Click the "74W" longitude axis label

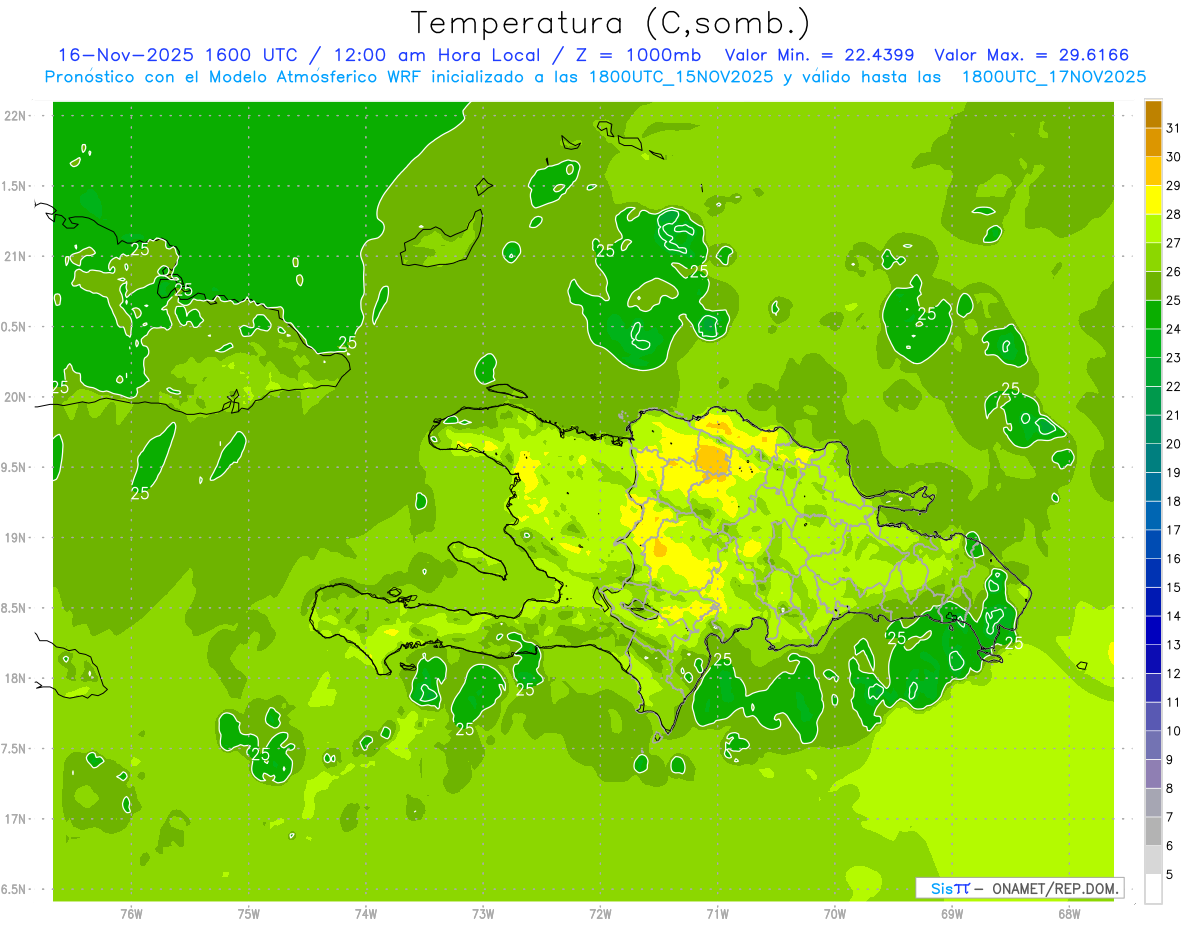point(366,915)
